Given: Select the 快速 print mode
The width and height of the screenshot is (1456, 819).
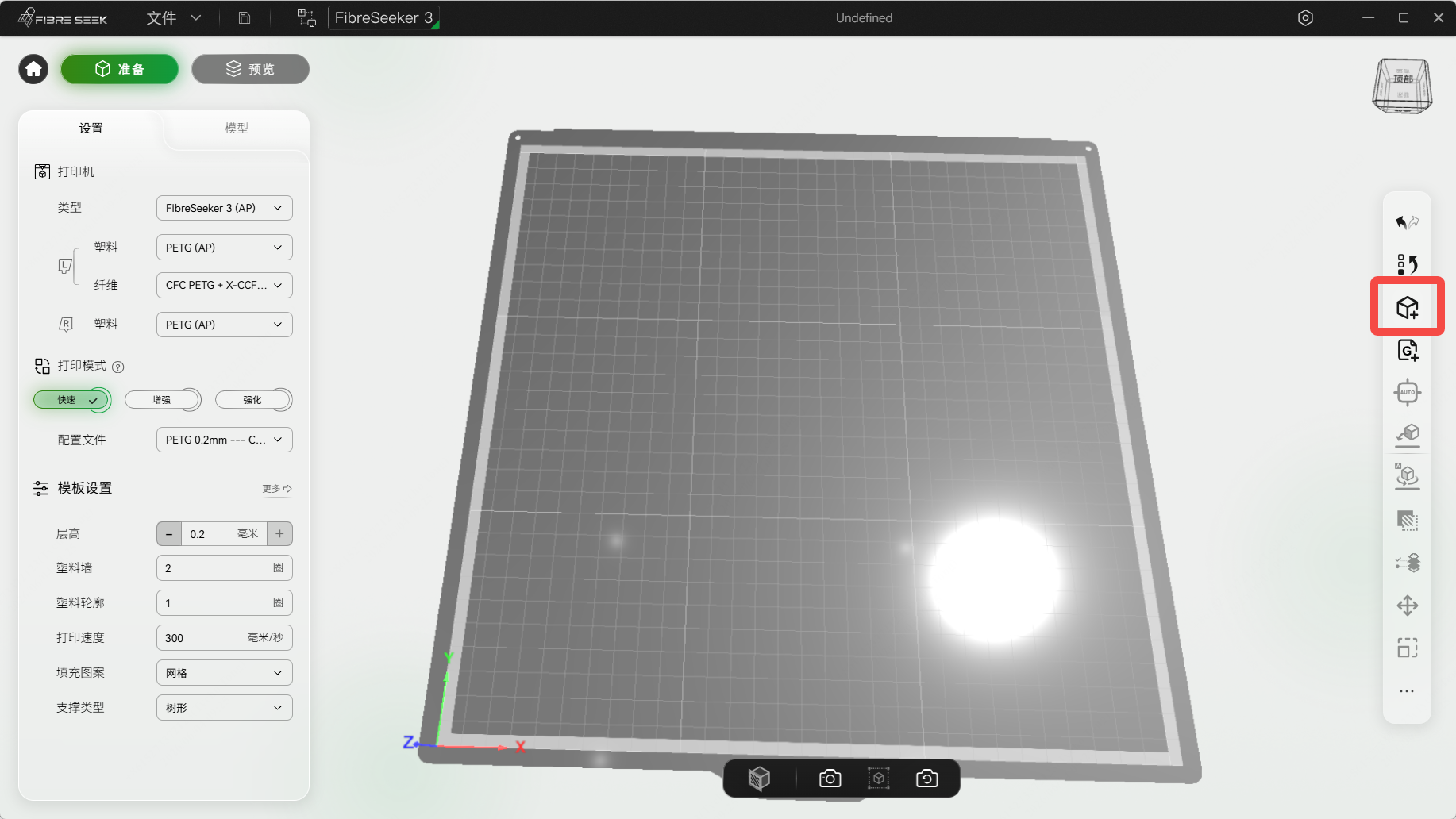Looking at the screenshot, I should pos(71,400).
